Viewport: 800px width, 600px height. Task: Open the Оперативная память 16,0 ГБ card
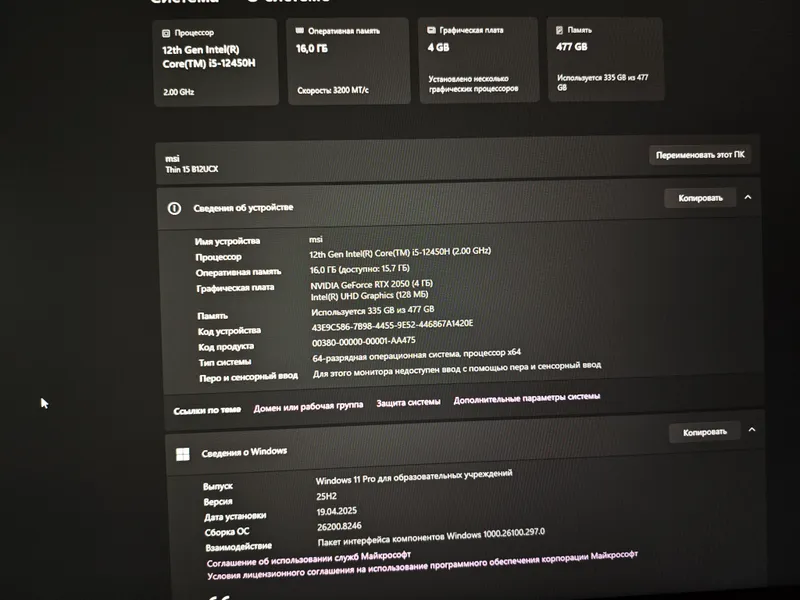[348, 61]
